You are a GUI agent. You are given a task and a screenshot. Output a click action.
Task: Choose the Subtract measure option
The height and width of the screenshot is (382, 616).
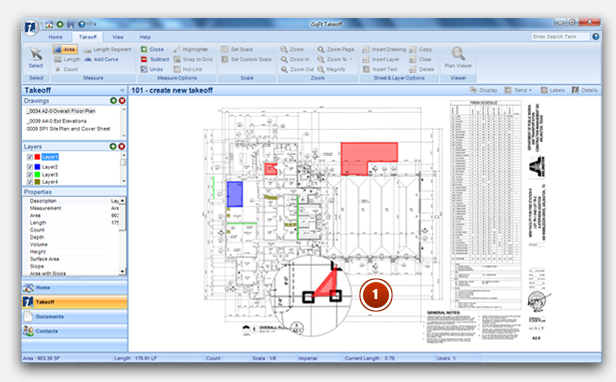(155, 59)
